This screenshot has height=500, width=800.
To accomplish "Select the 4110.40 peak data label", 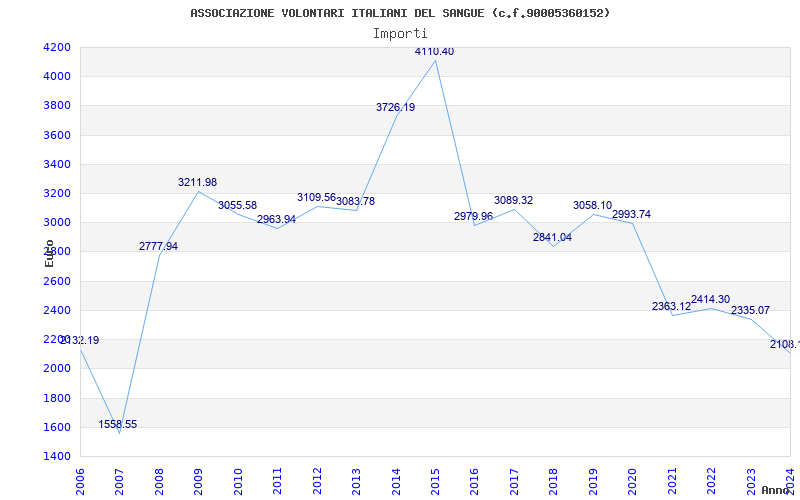I will pyautogui.click(x=434, y=52).
